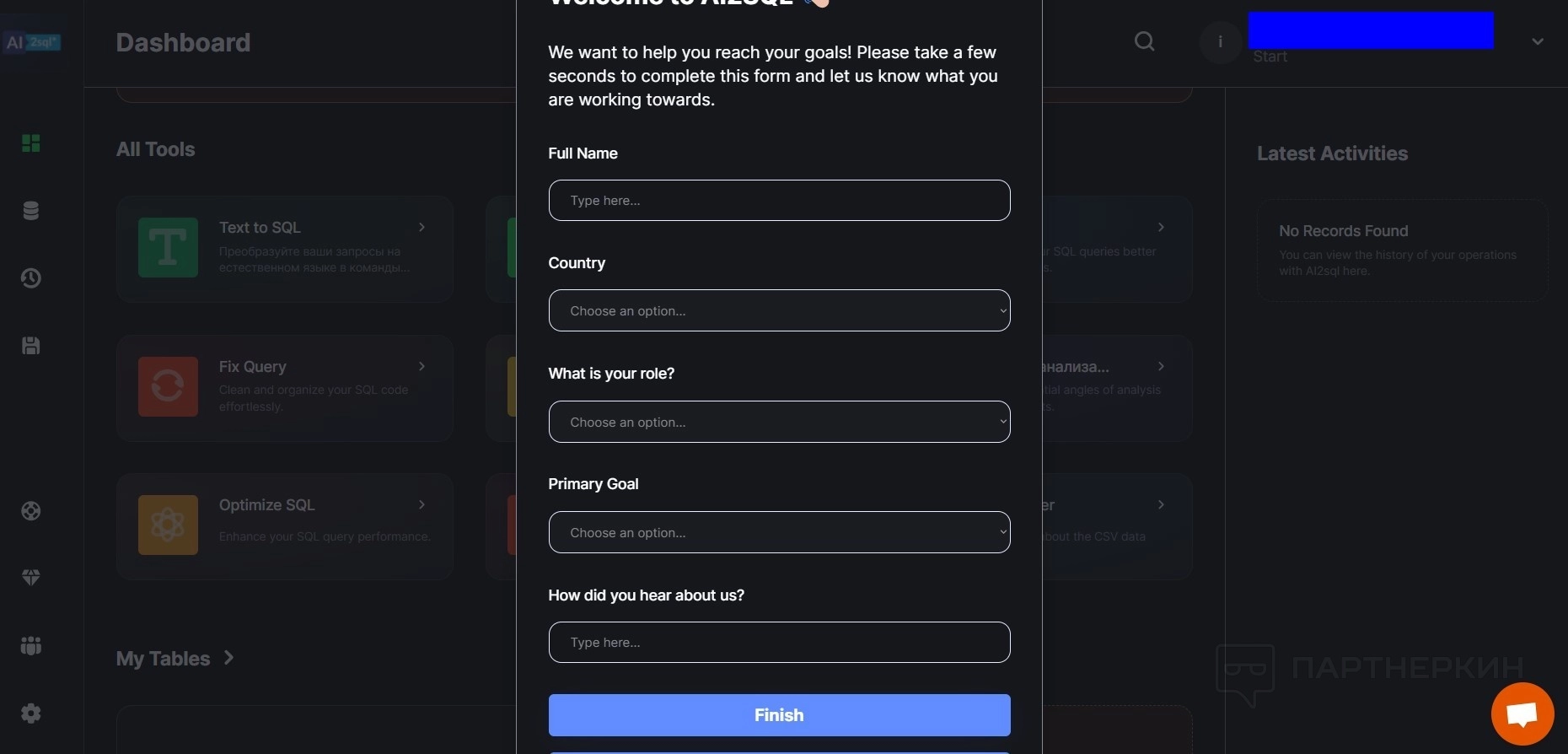
Task: Open the database icon in sidebar
Action: (31, 211)
